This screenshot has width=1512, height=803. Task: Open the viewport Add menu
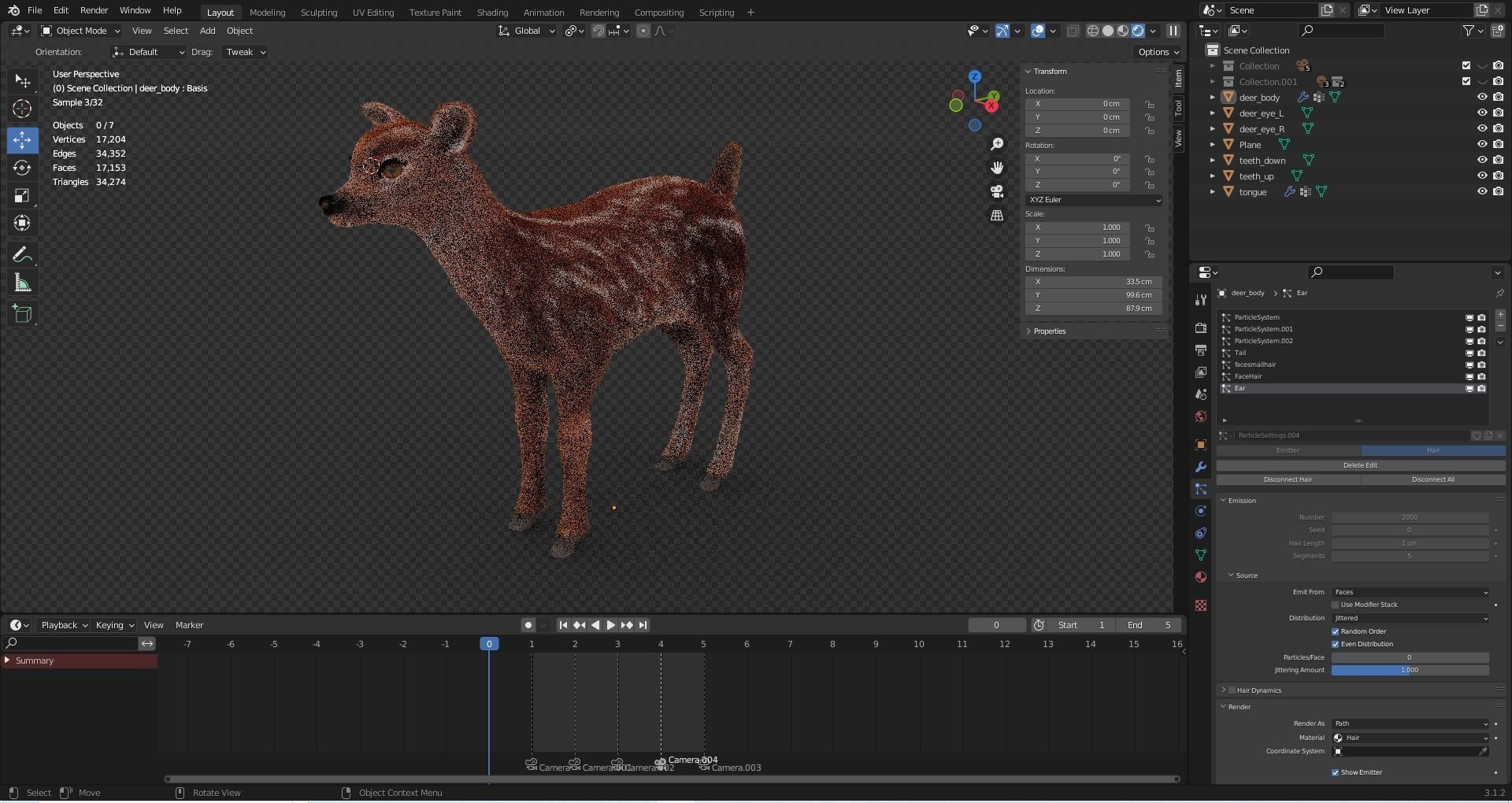207,31
